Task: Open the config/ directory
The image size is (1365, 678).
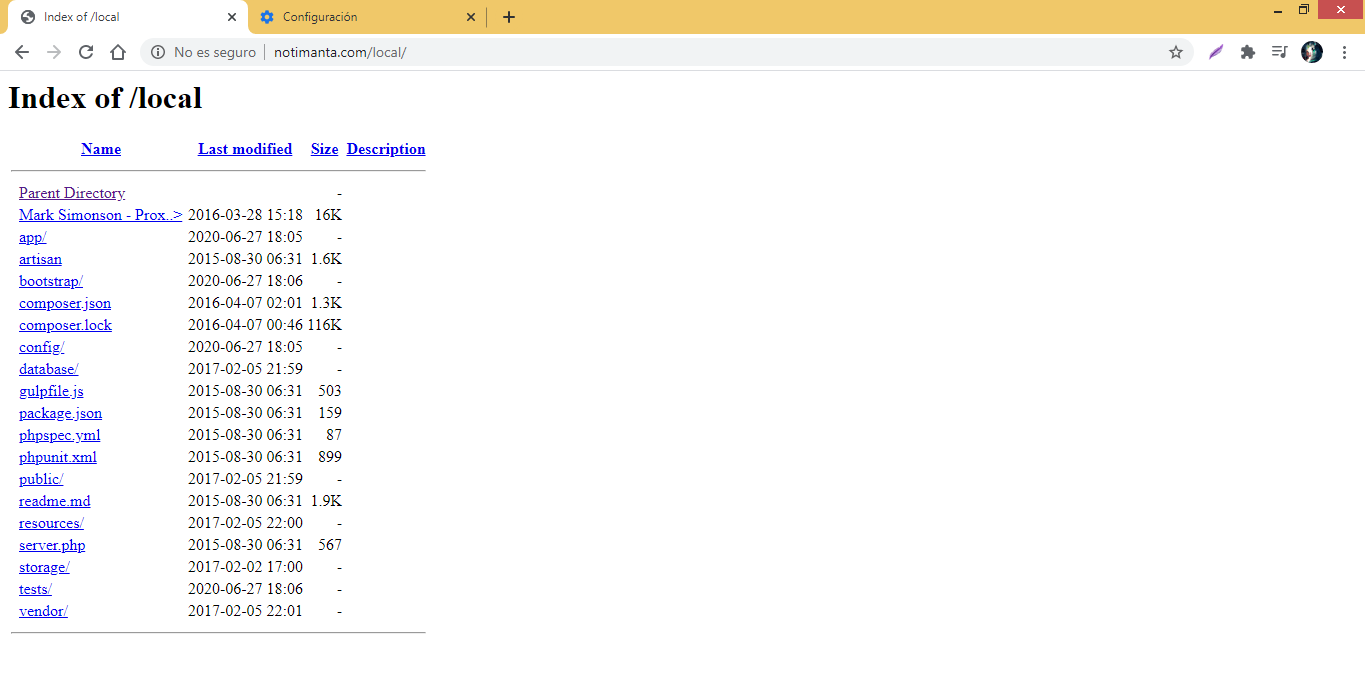Action: pos(41,347)
